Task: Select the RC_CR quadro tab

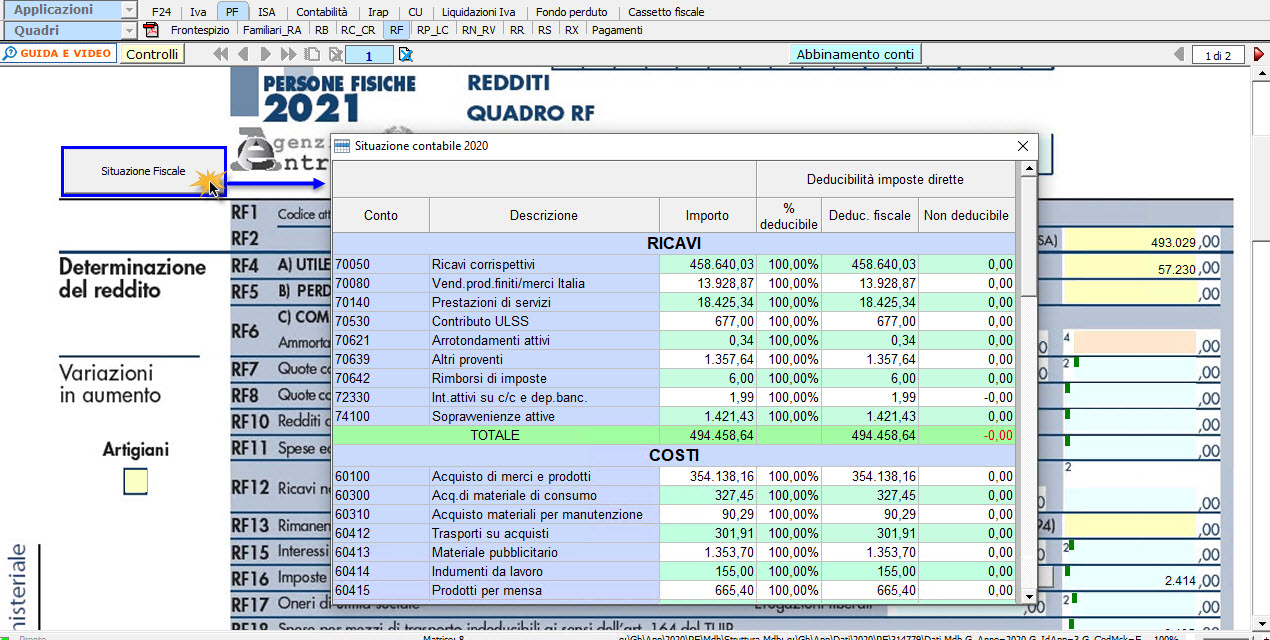Action: (x=358, y=30)
